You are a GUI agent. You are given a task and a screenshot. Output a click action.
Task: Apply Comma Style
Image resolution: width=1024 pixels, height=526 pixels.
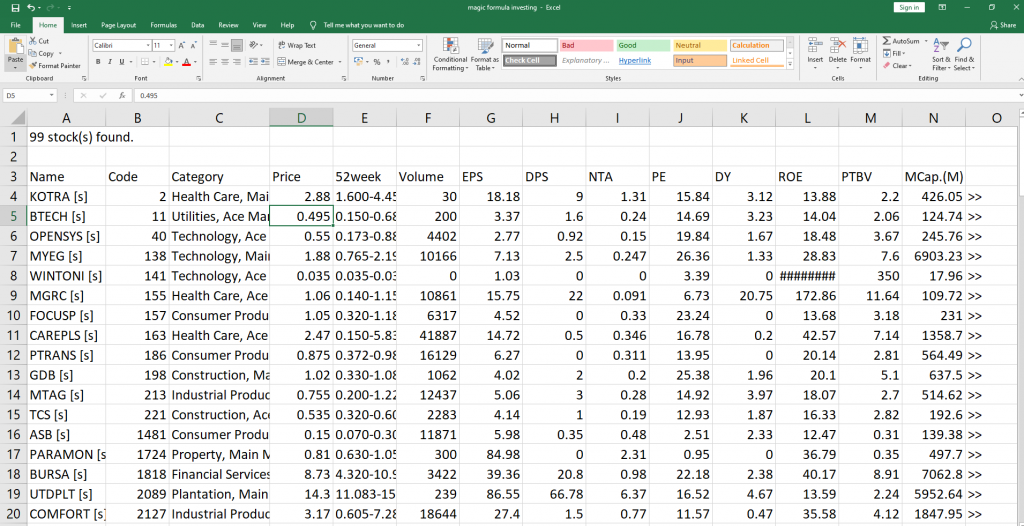coord(388,62)
